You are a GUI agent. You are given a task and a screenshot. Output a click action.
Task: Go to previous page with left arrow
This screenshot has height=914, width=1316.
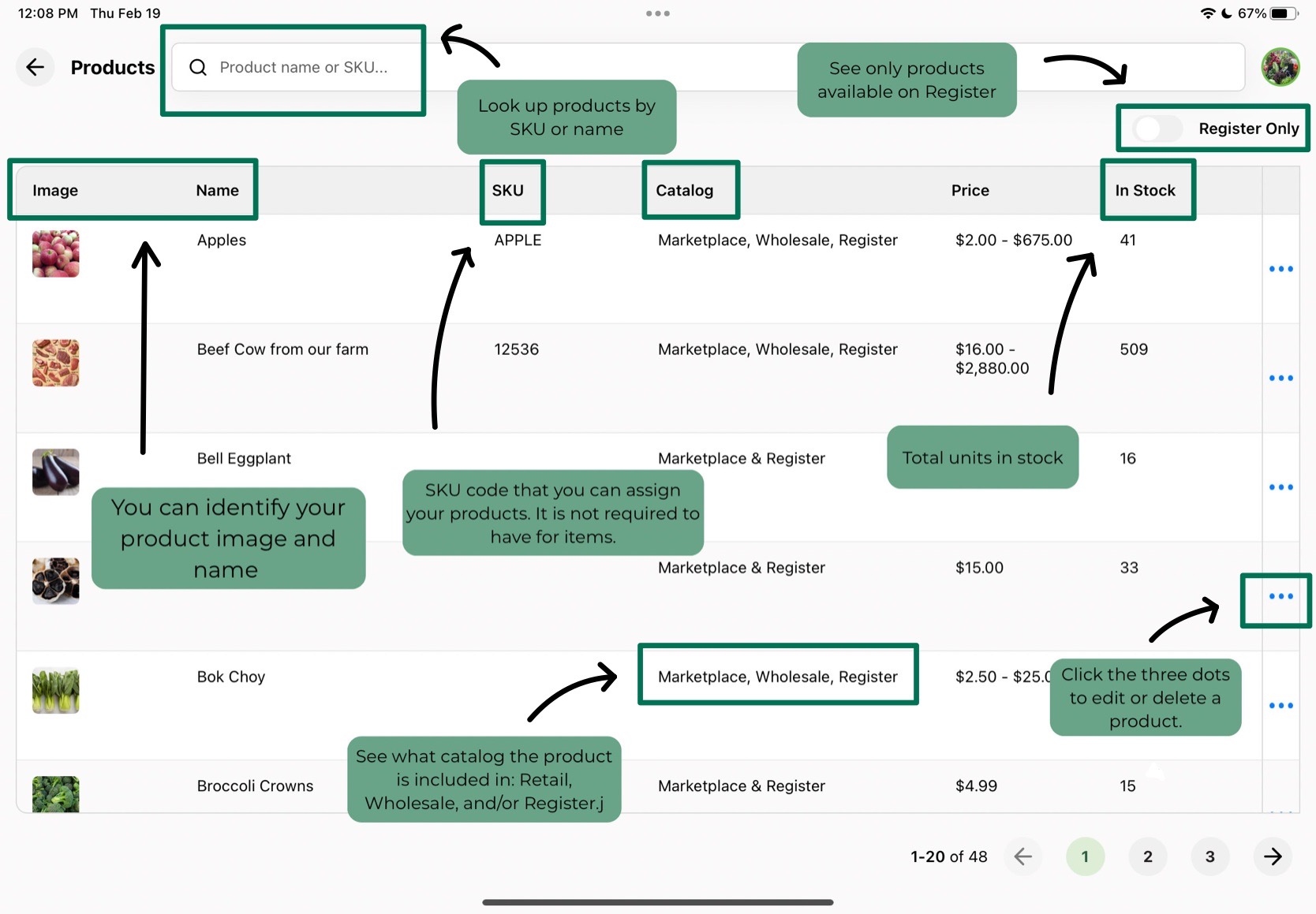(x=1023, y=856)
